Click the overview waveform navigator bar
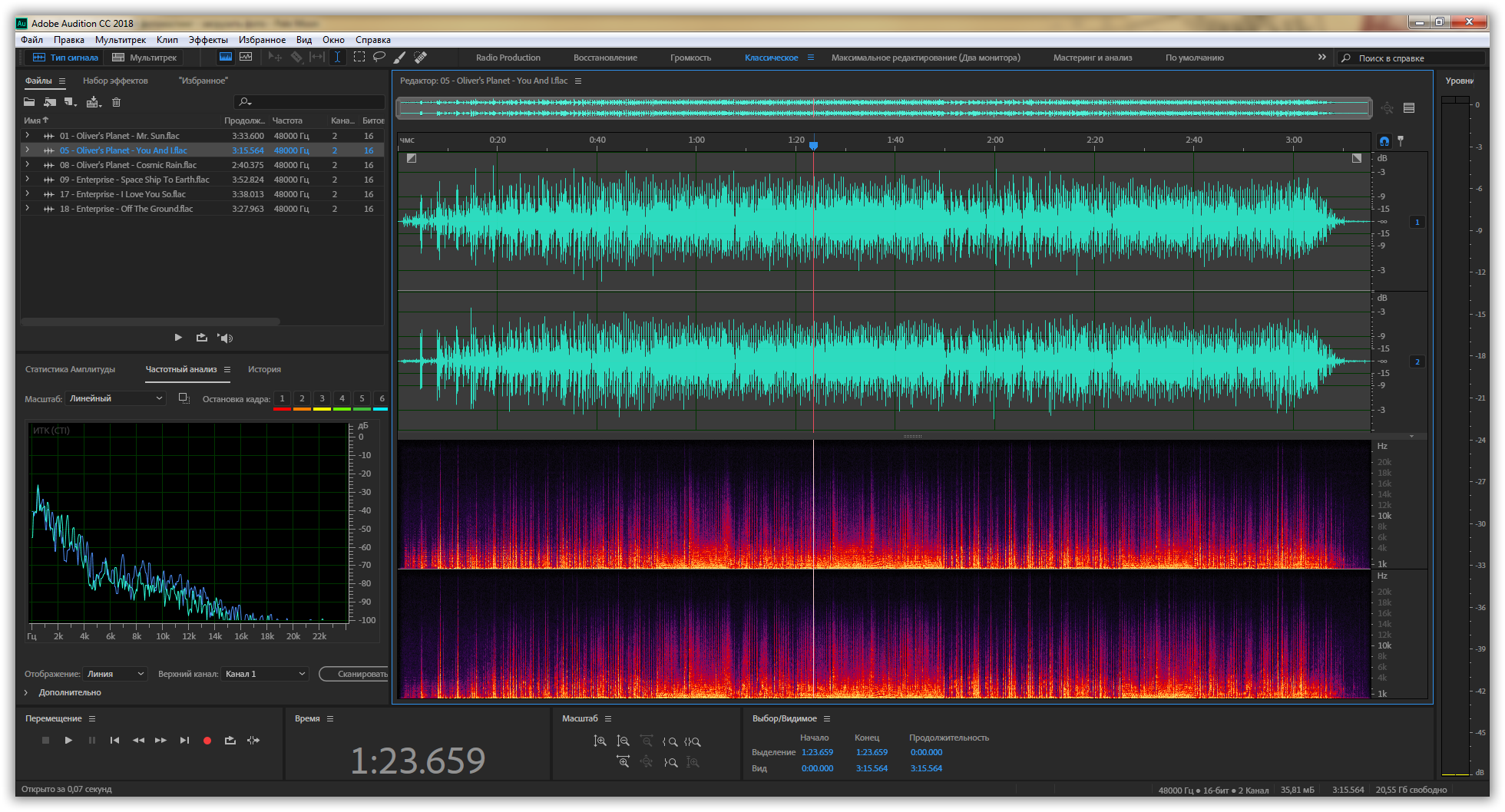The height and width of the screenshot is (812, 1505). click(x=884, y=108)
